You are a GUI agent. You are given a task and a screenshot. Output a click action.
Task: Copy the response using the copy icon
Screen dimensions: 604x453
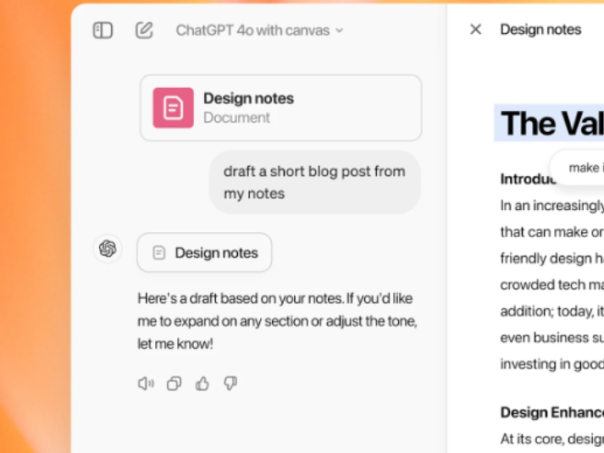coord(174,383)
